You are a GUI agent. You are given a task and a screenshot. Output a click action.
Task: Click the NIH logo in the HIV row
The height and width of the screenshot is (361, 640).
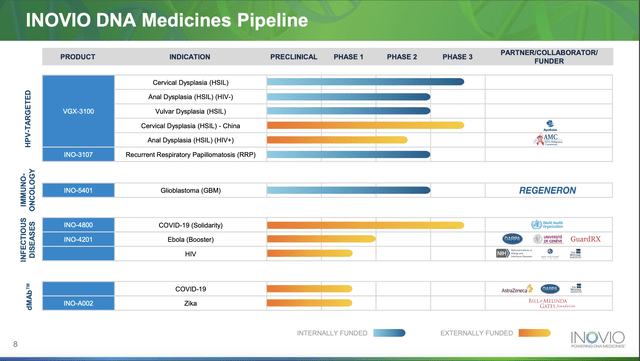[x=514, y=254]
